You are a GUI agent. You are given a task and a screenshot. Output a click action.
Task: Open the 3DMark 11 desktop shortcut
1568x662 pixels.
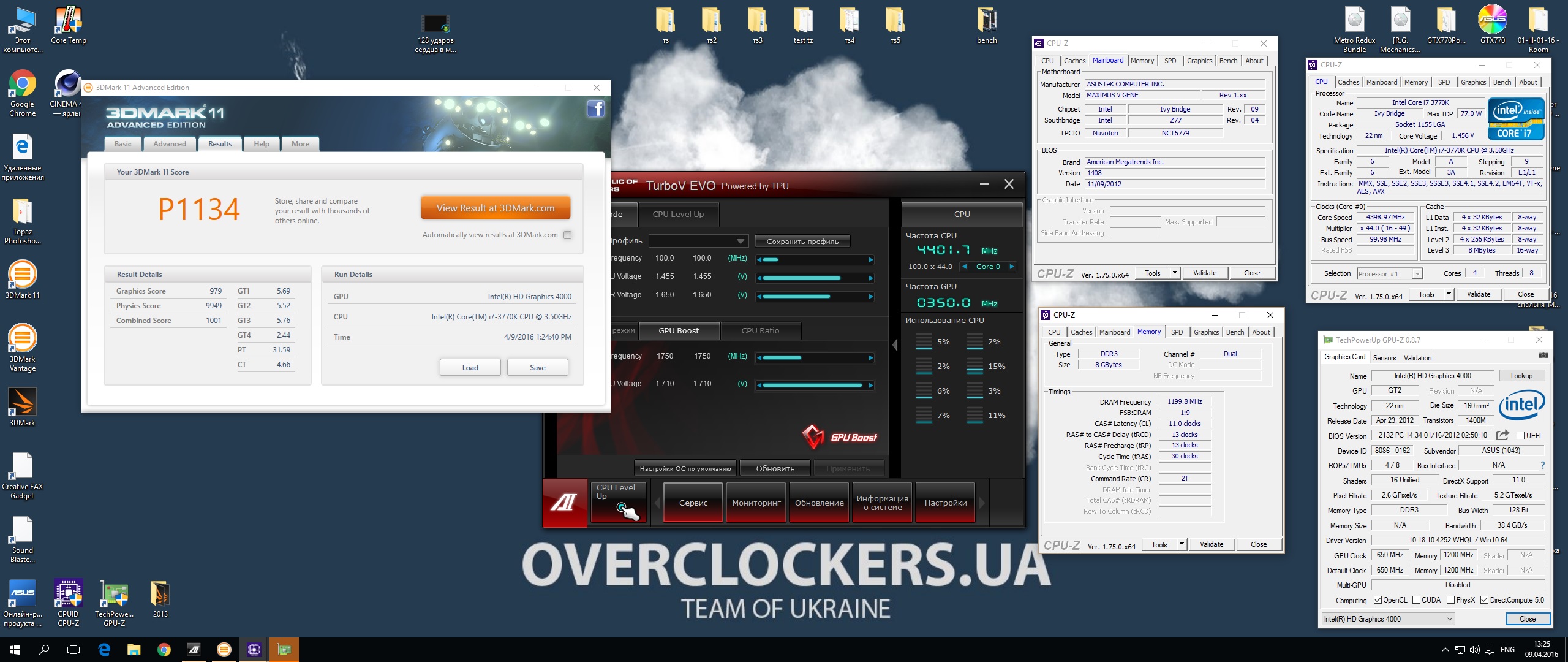point(22,280)
